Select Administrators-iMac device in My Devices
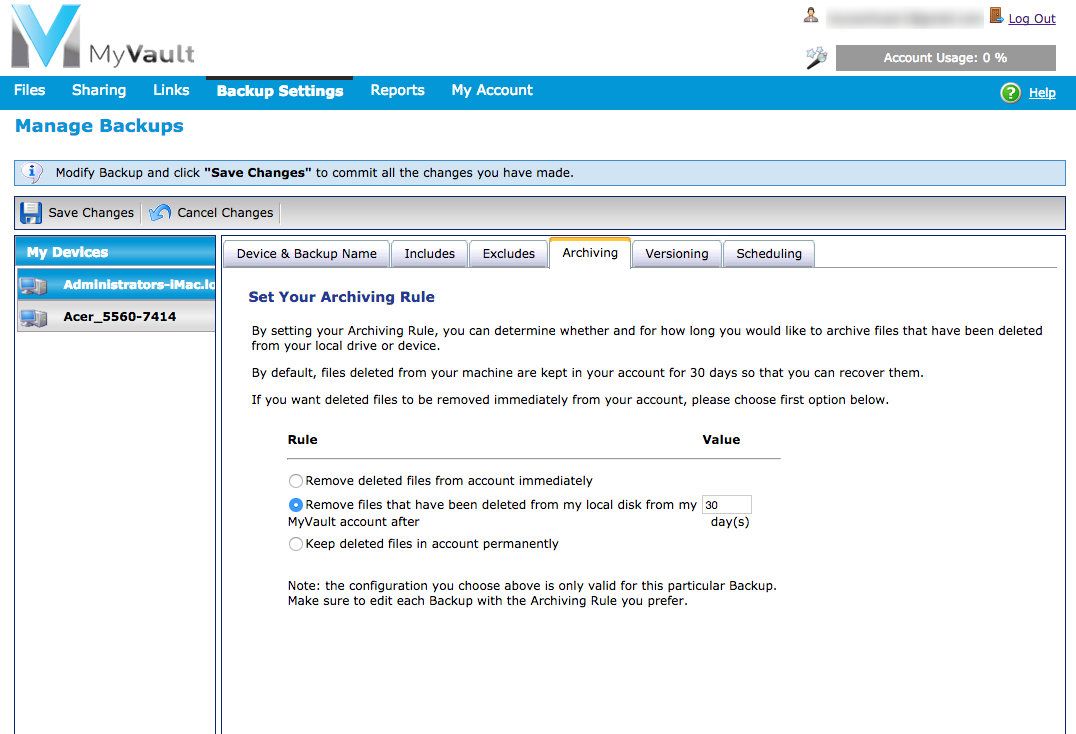 pos(115,285)
